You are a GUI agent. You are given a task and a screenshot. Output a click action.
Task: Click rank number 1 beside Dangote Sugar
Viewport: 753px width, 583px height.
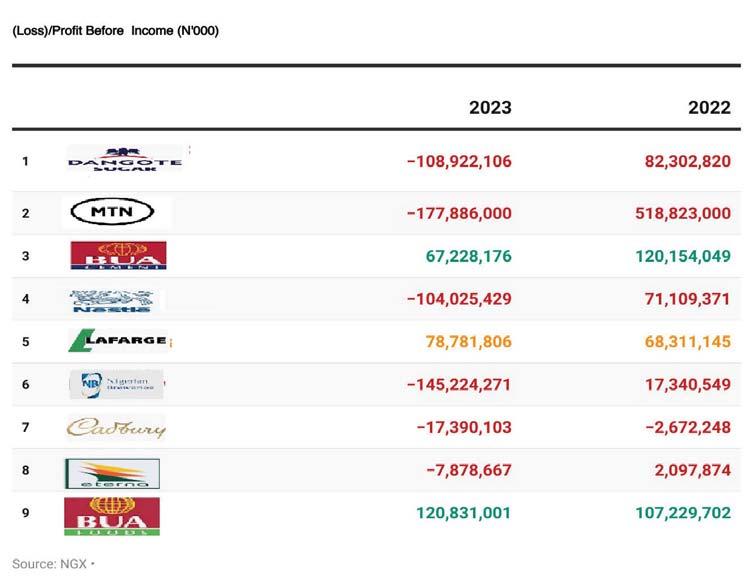(x=25, y=161)
